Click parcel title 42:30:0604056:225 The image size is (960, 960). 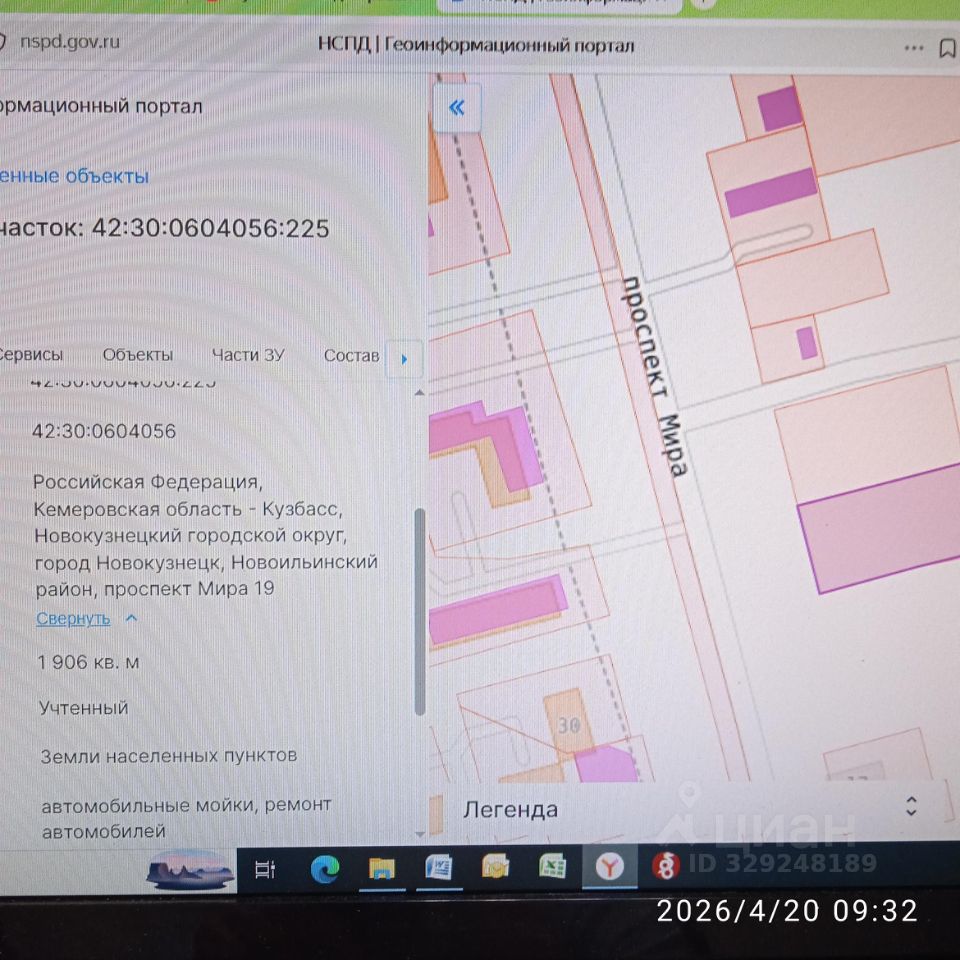pyautogui.click(x=211, y=228)
